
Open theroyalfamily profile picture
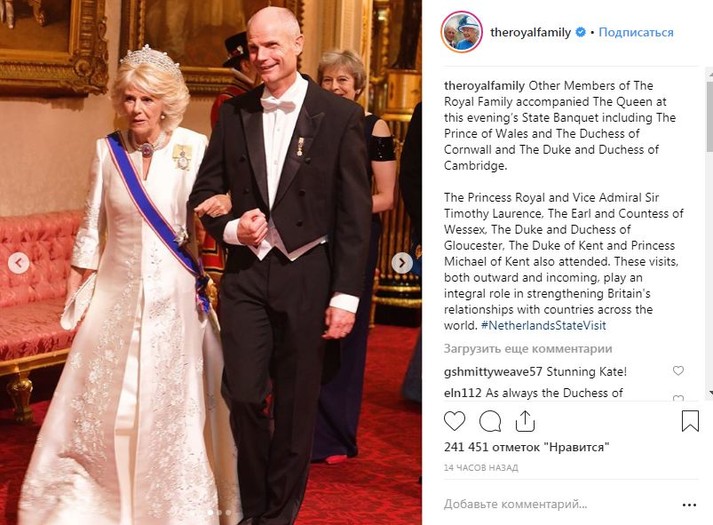[462, 32]
